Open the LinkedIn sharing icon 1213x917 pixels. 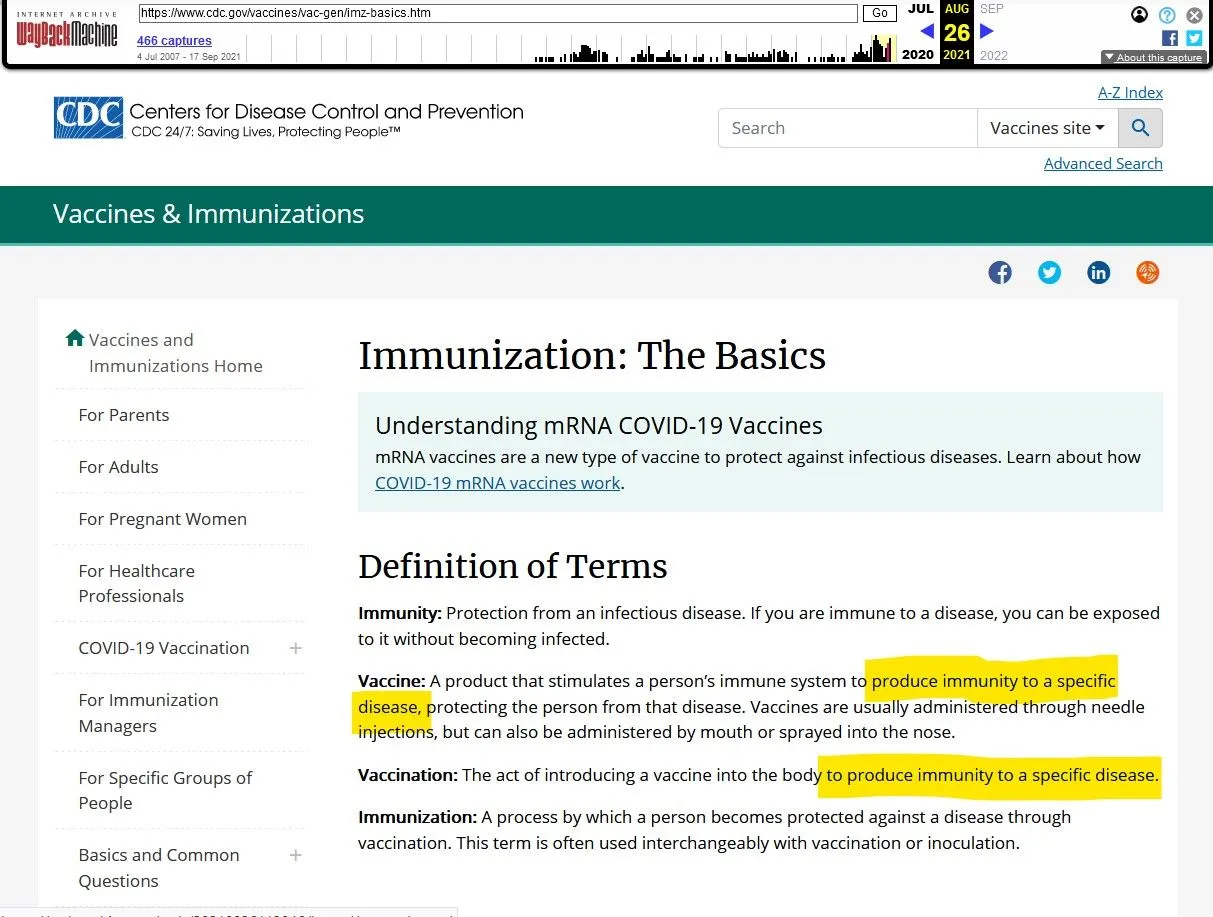pyautogui.click(x=1098, y=272)
